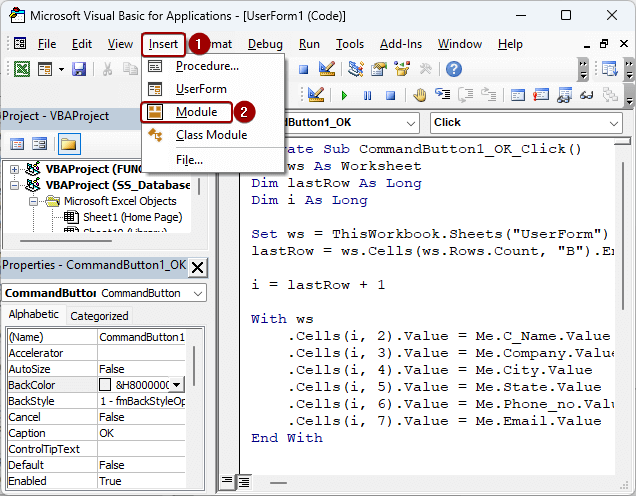This screenshot has width=636, height=496.
Task: Click the Project tree horizontal scrollbar
Action: tap(66, 241)
